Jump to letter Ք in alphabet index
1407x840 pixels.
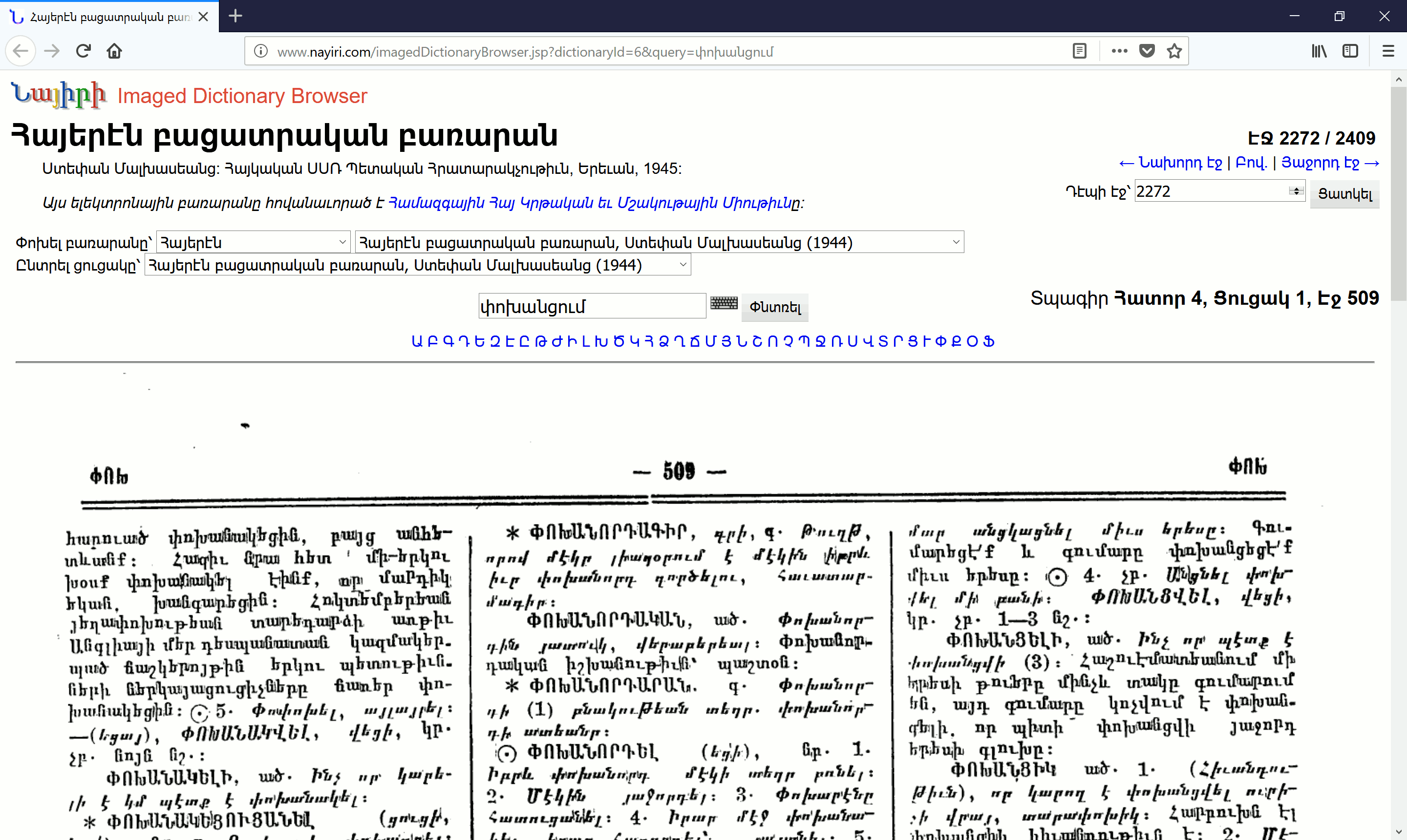coord(957,341)
